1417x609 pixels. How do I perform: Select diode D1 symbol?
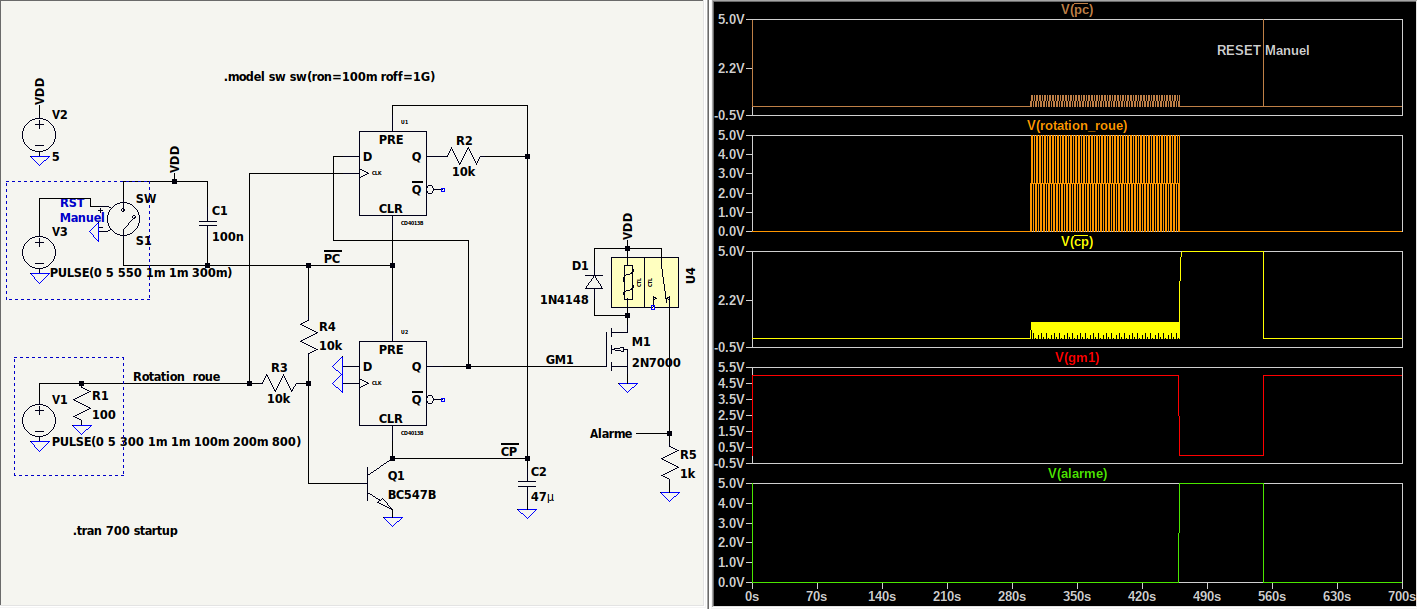[594, 282]
